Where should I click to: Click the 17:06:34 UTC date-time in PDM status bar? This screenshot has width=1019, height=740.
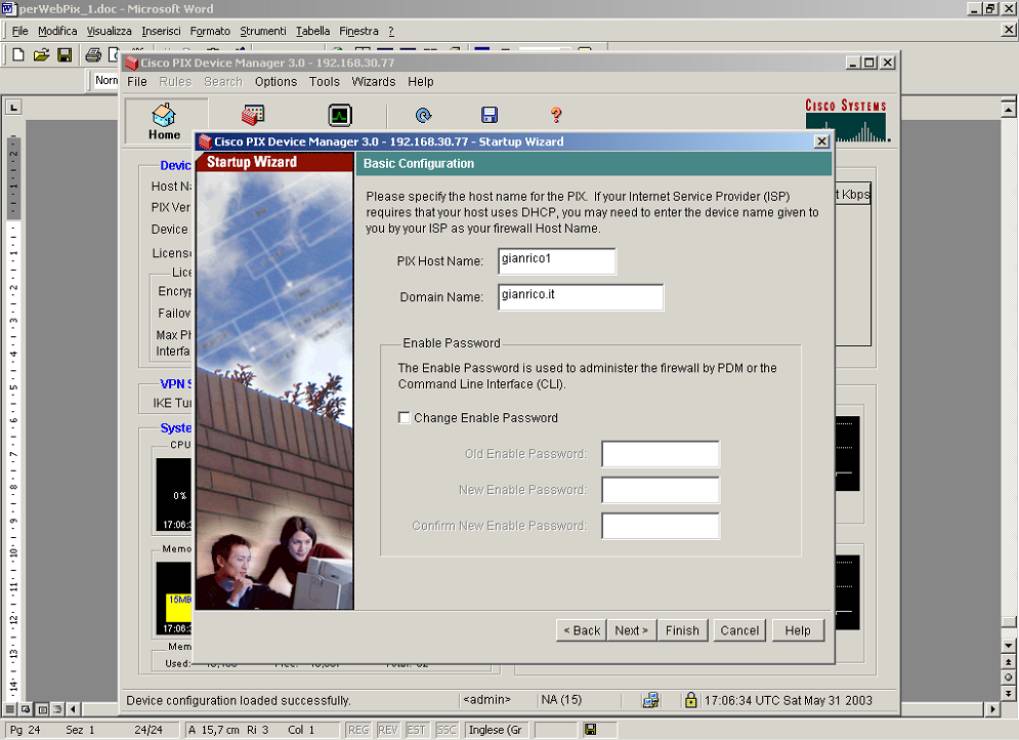788,700
